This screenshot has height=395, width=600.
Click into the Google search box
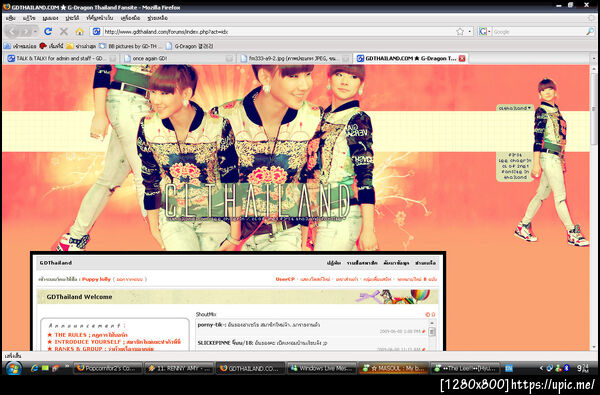tap(538, 32)
